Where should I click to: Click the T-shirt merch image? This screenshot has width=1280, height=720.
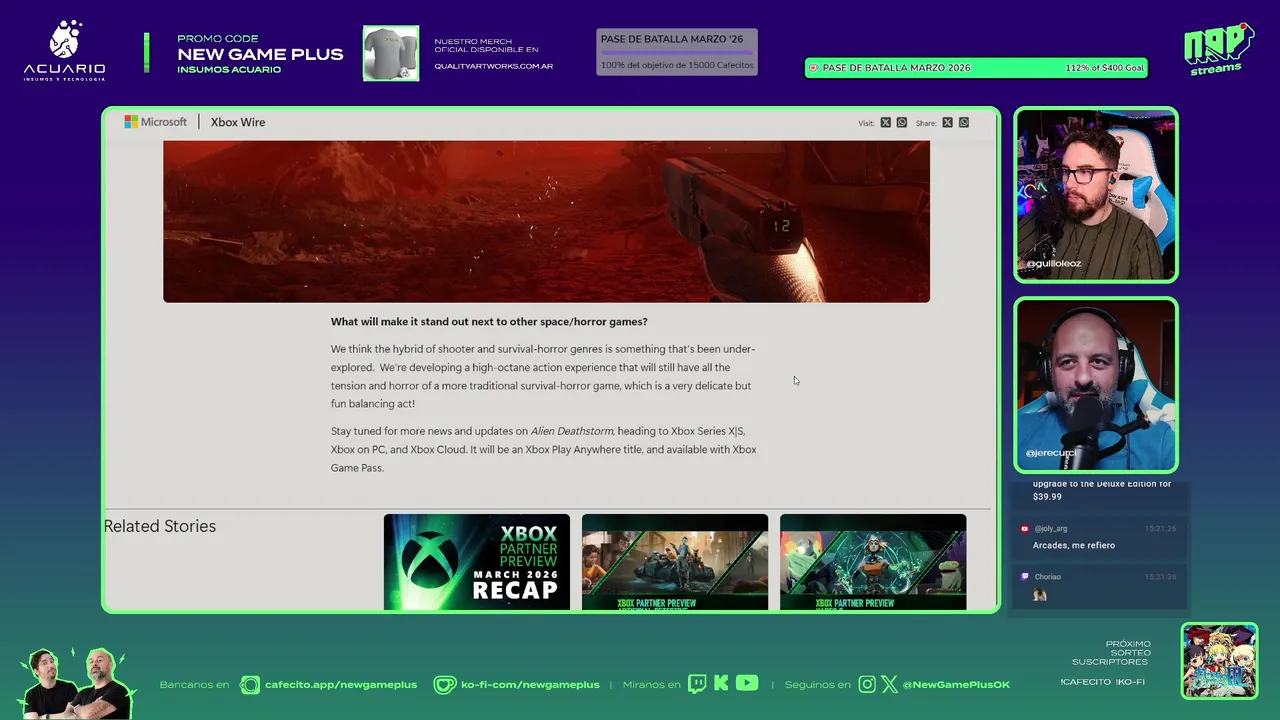[391, 53]
